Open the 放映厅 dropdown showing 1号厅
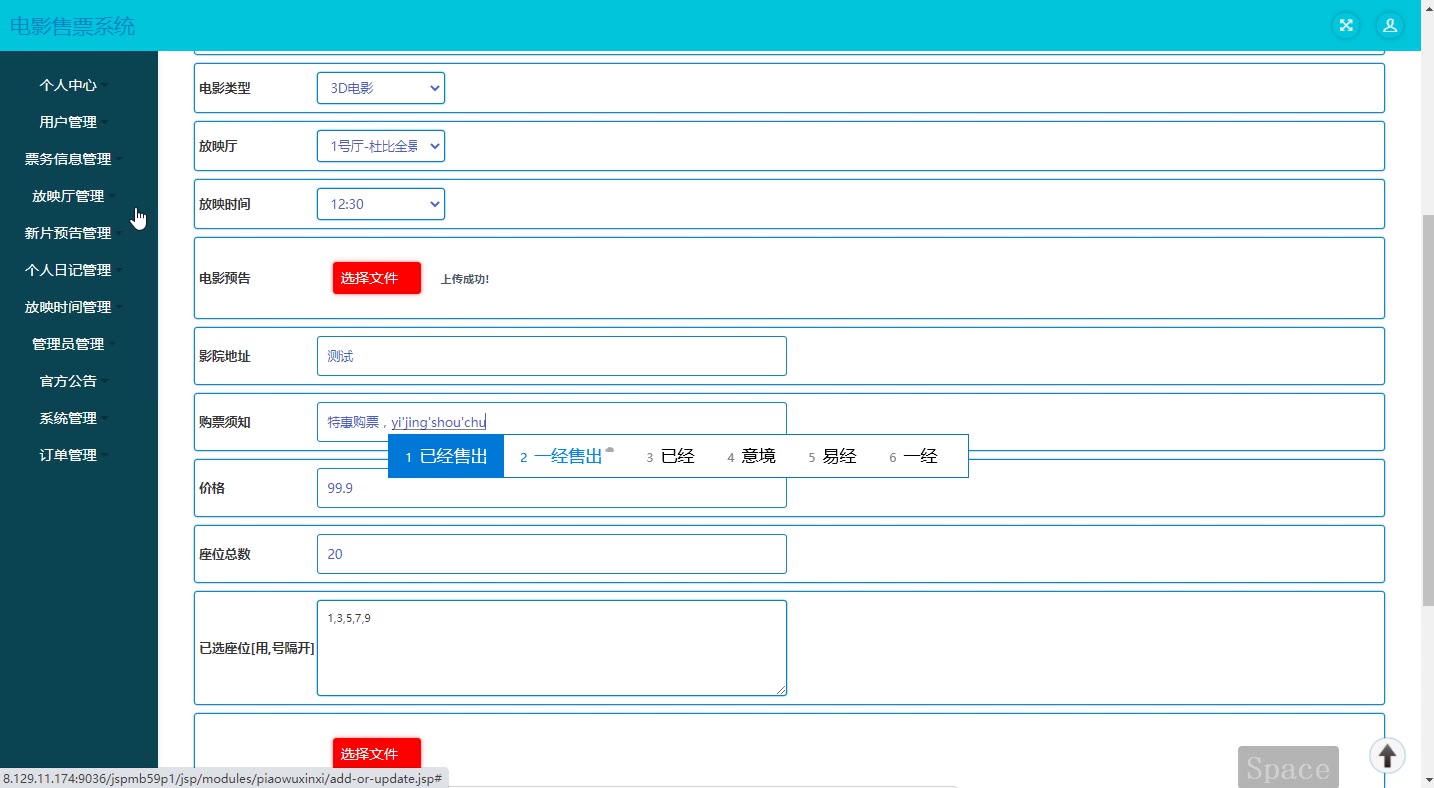Viewport: 1434px width, 788px height. point(381,146)
